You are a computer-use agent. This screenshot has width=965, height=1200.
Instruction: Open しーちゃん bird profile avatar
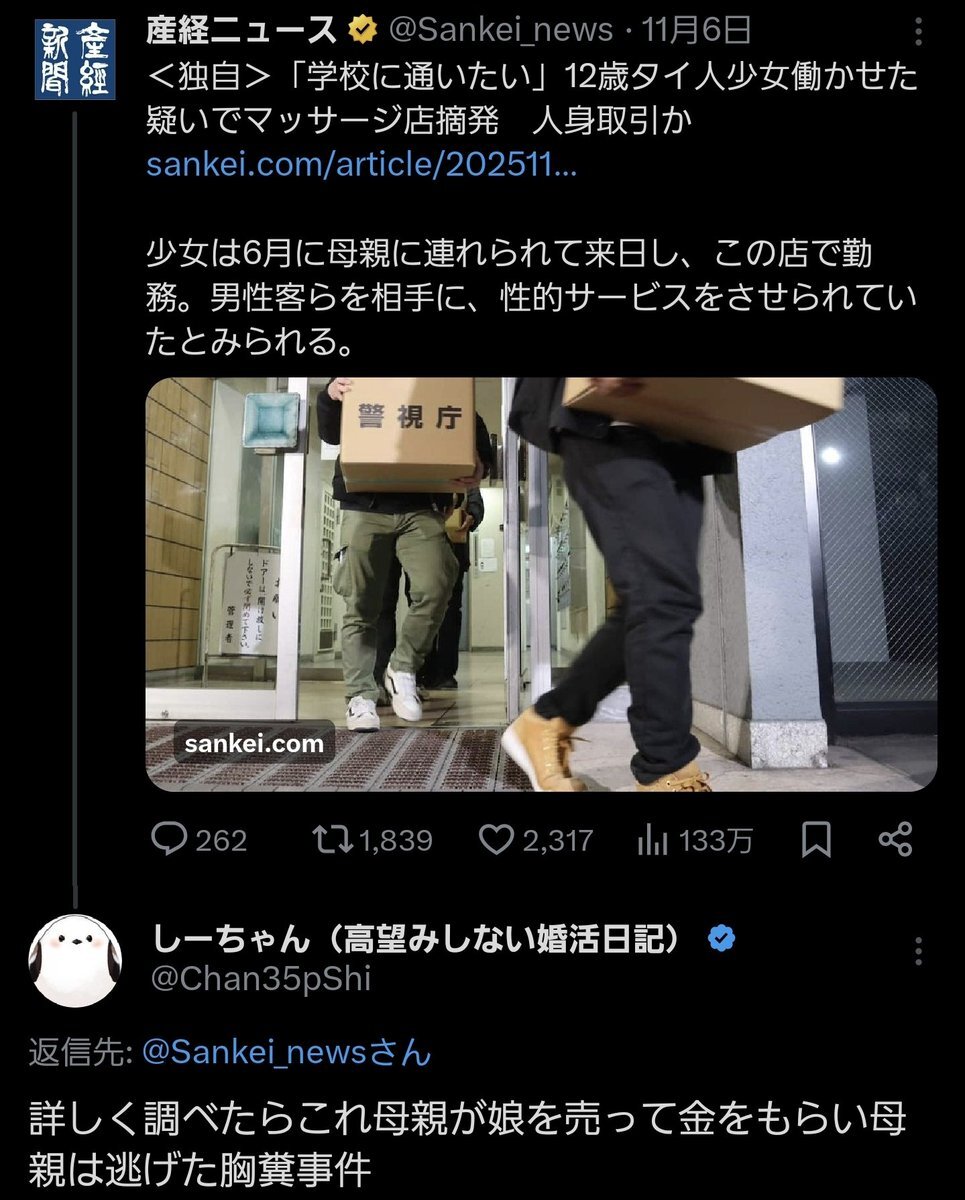pyautogui.click(x=76, y=961)
